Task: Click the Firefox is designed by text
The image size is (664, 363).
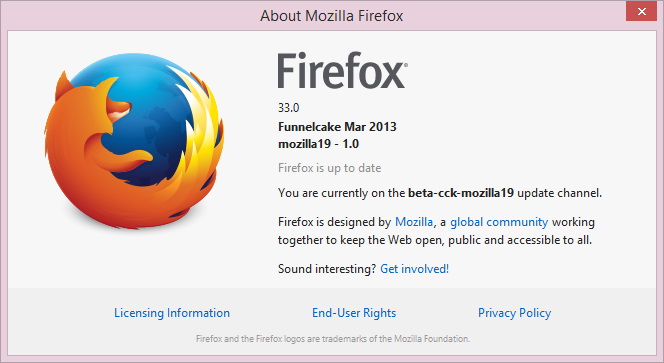Action: click(335, 222)
